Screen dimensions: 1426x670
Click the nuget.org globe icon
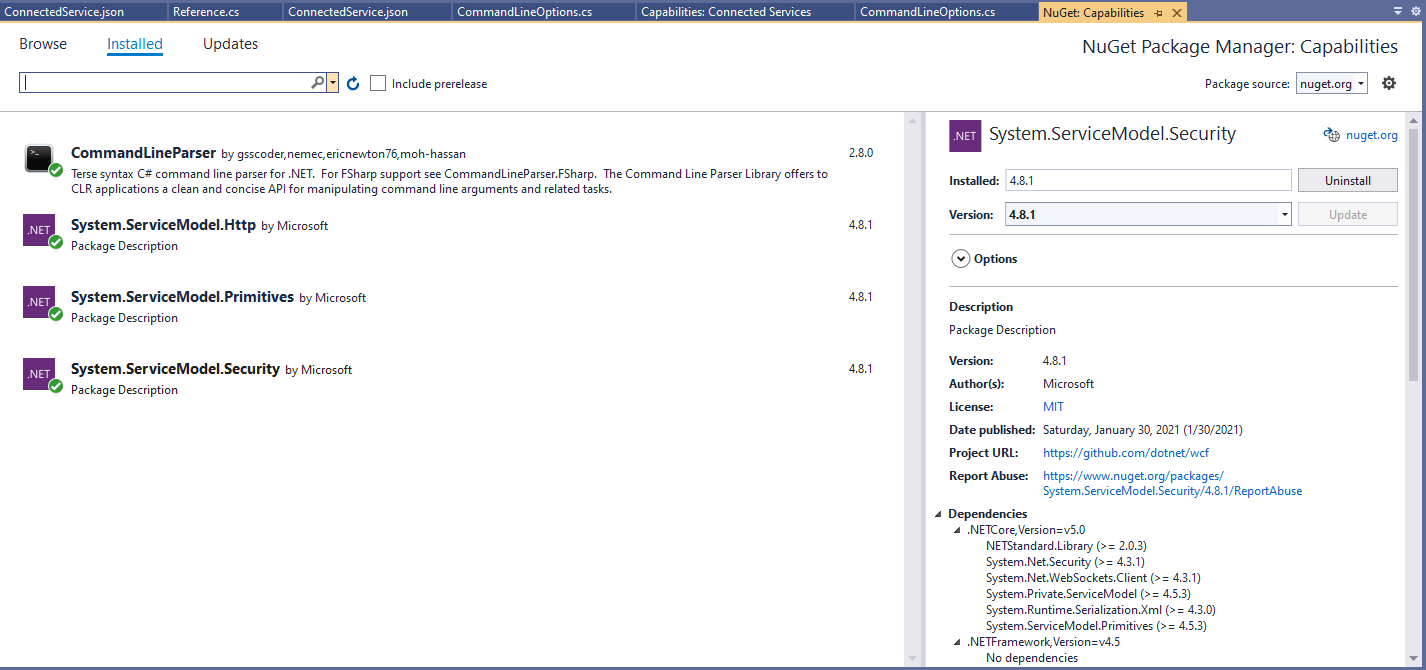pos(1330,135)
